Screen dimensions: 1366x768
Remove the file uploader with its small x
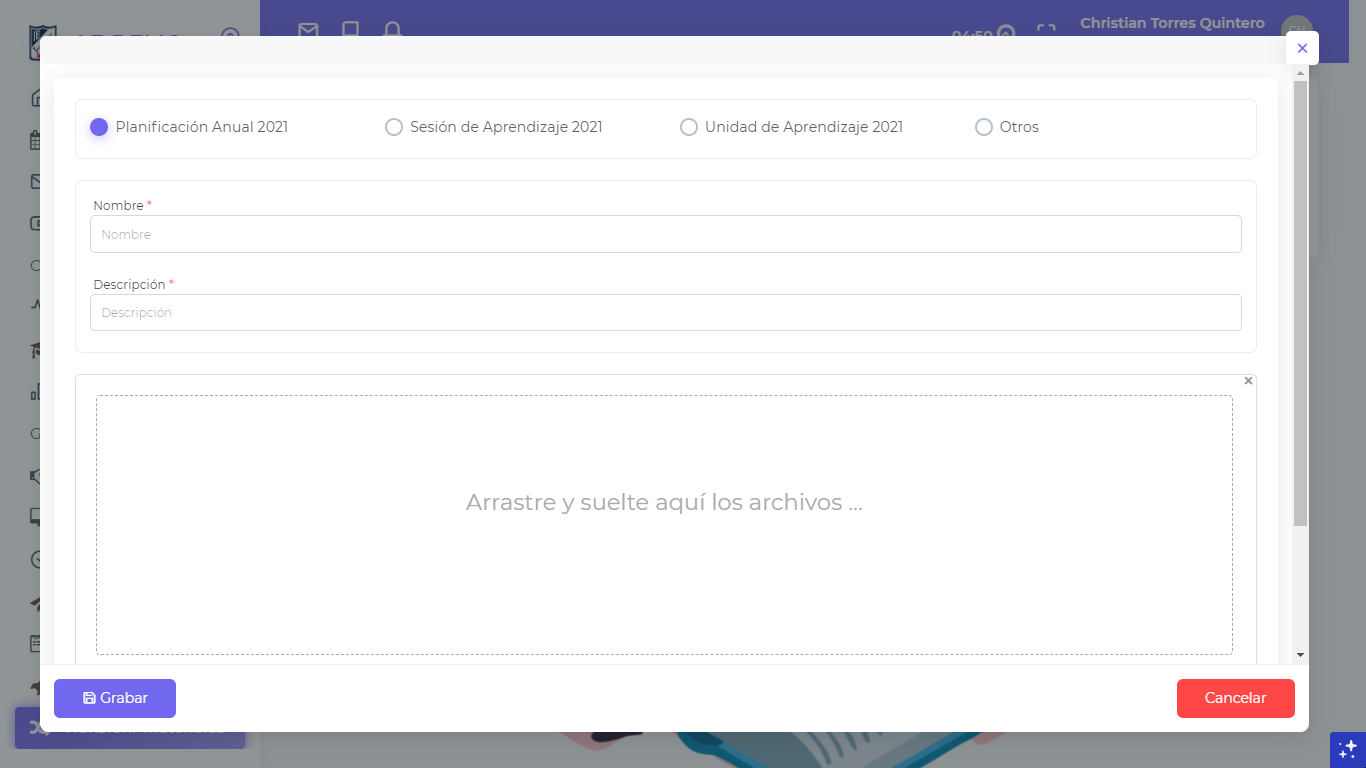[1248, 381]
